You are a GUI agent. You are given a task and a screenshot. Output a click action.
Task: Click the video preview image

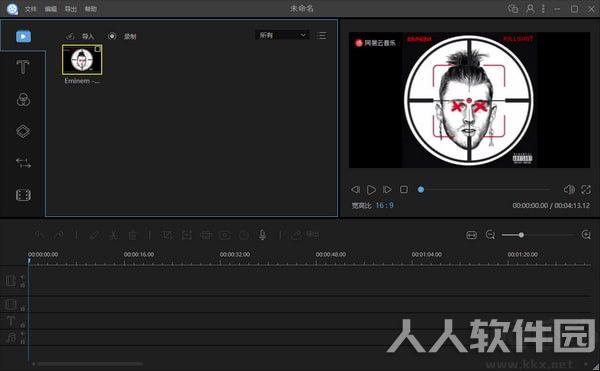point(469,100)
